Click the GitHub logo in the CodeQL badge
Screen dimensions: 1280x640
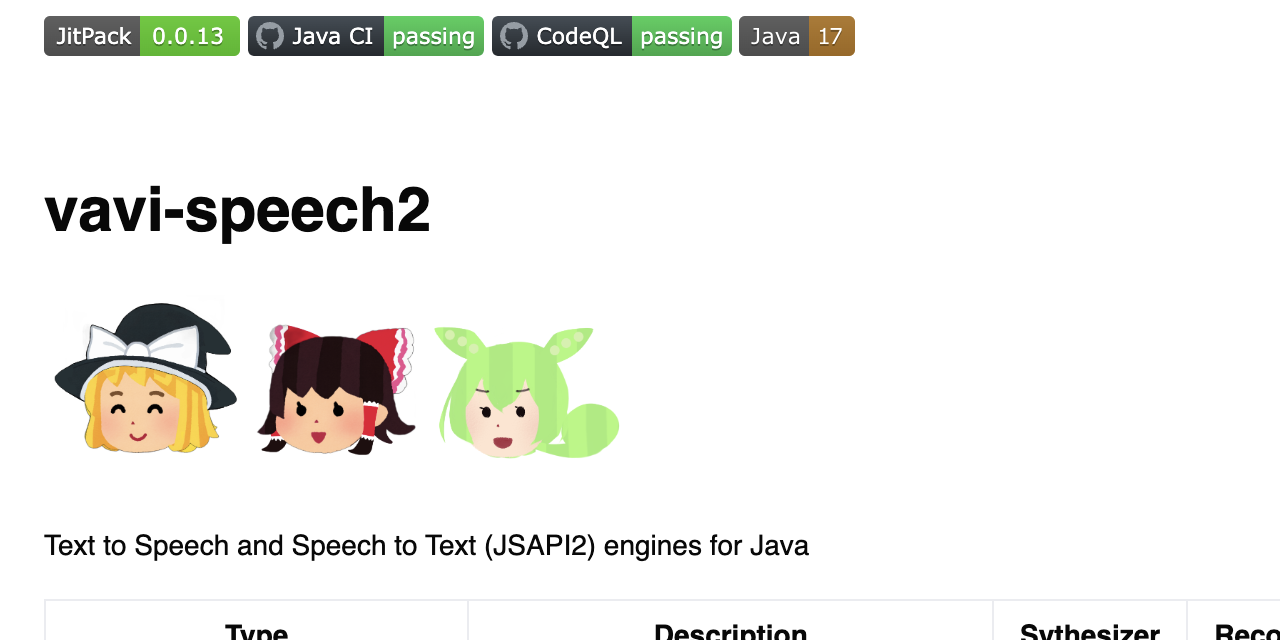pos(514,36)
